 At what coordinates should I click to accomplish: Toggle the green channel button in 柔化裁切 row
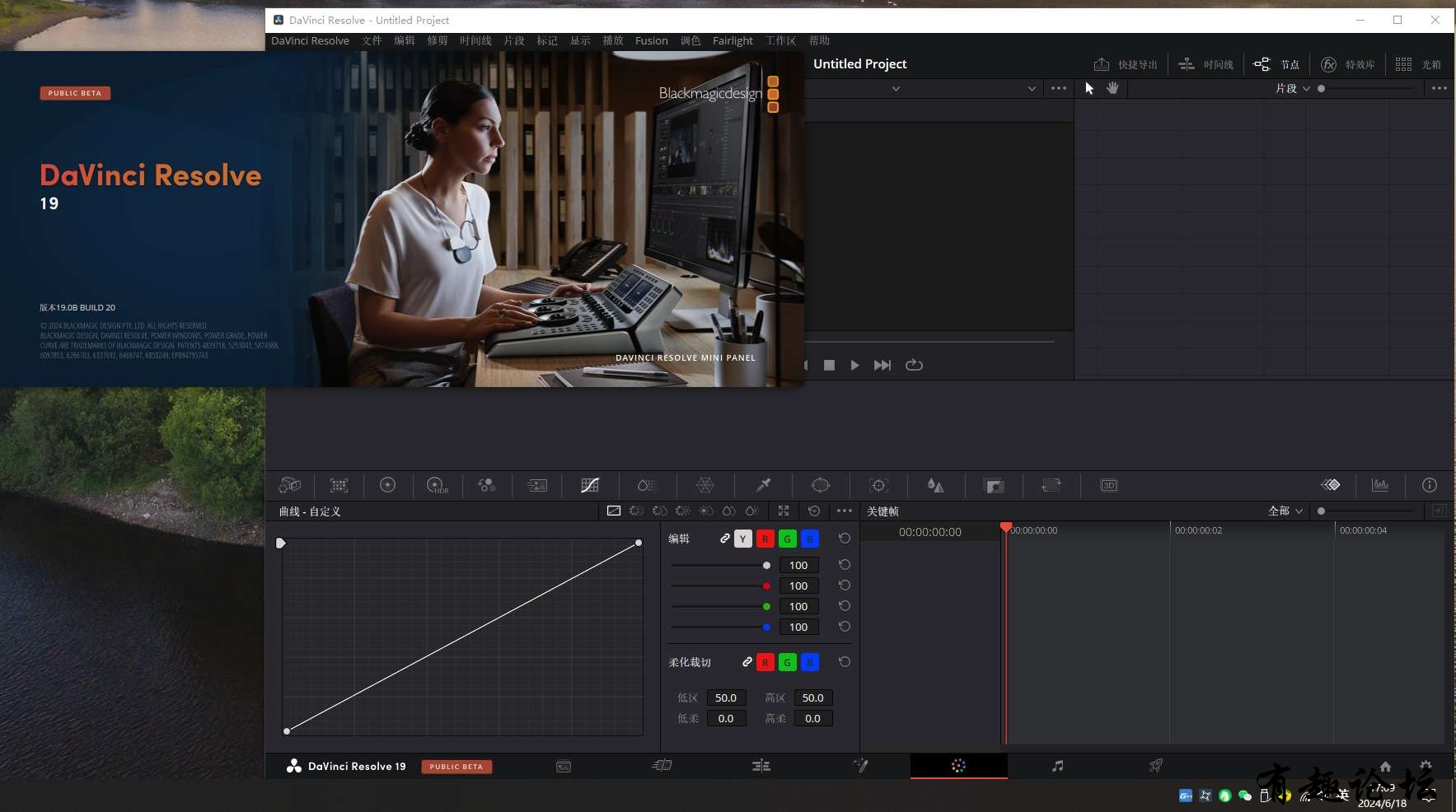point(788,662)
